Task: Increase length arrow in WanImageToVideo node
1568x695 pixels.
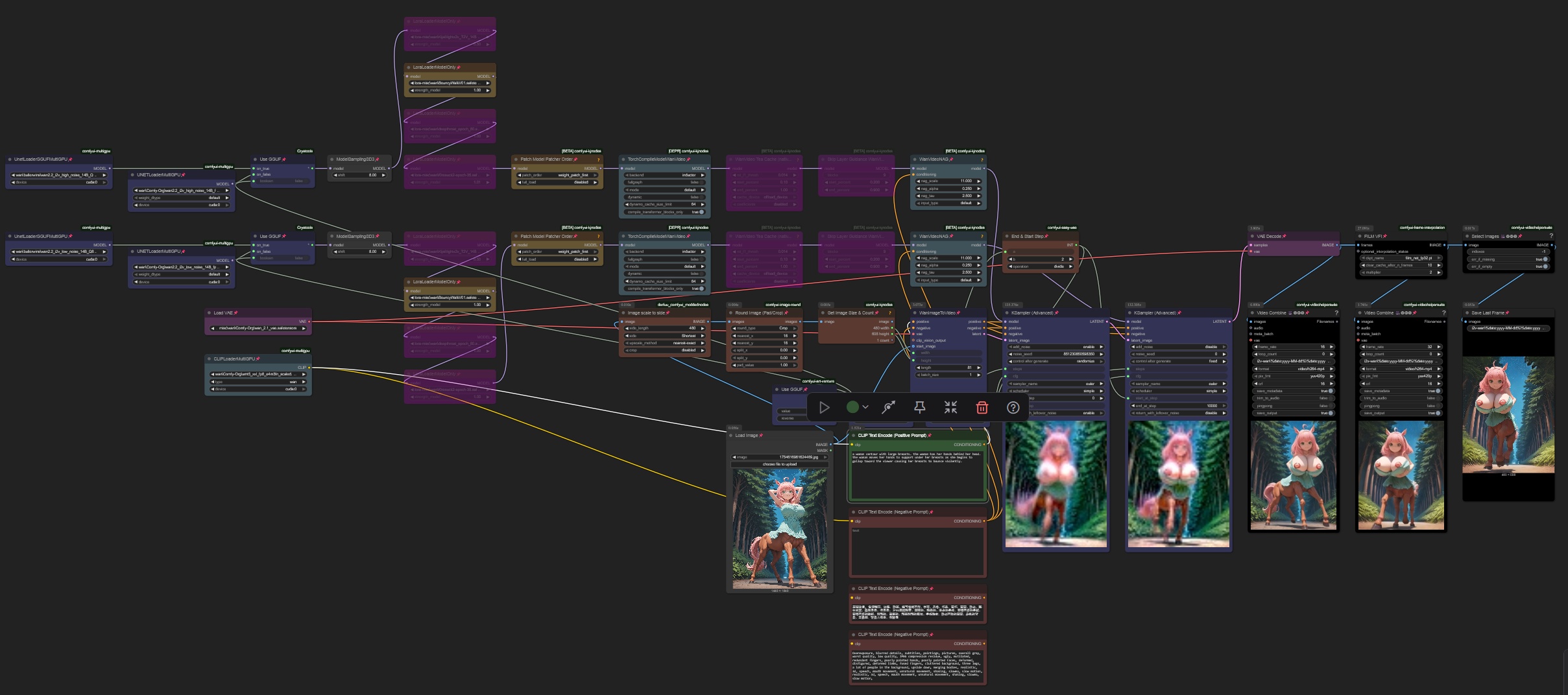Action: click(x=978, y=368)
